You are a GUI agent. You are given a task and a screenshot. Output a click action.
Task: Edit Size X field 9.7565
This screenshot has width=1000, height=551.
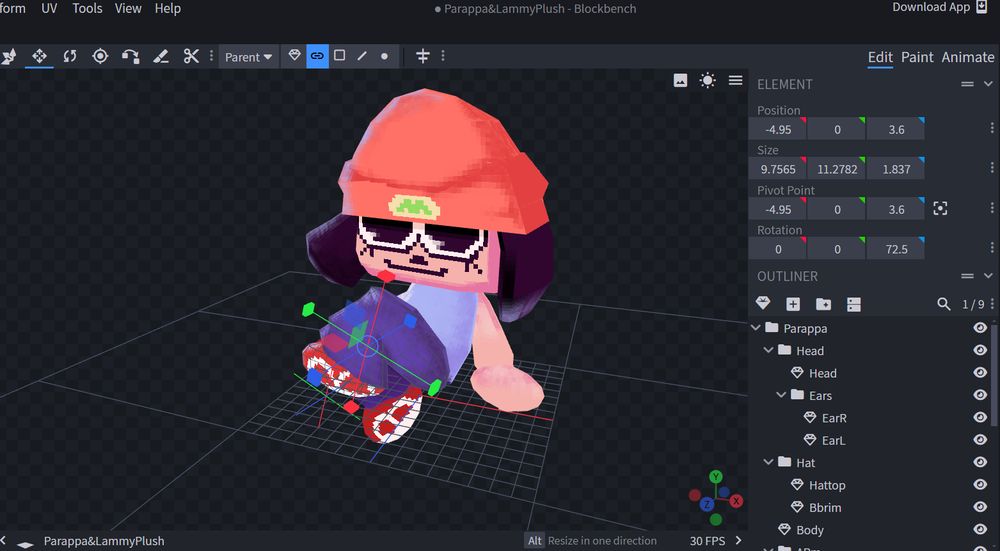pyautogui.click(x=777, y=169)
